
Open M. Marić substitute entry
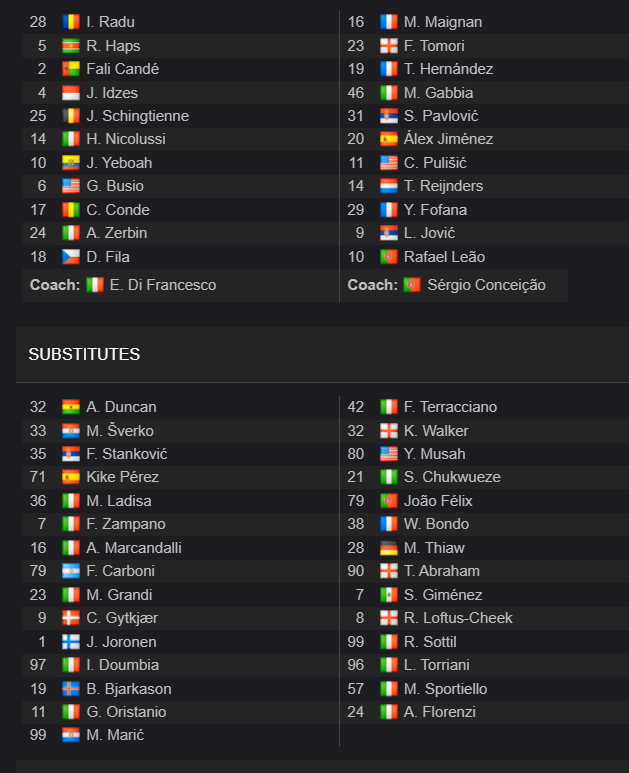click(x=115, y=735)
